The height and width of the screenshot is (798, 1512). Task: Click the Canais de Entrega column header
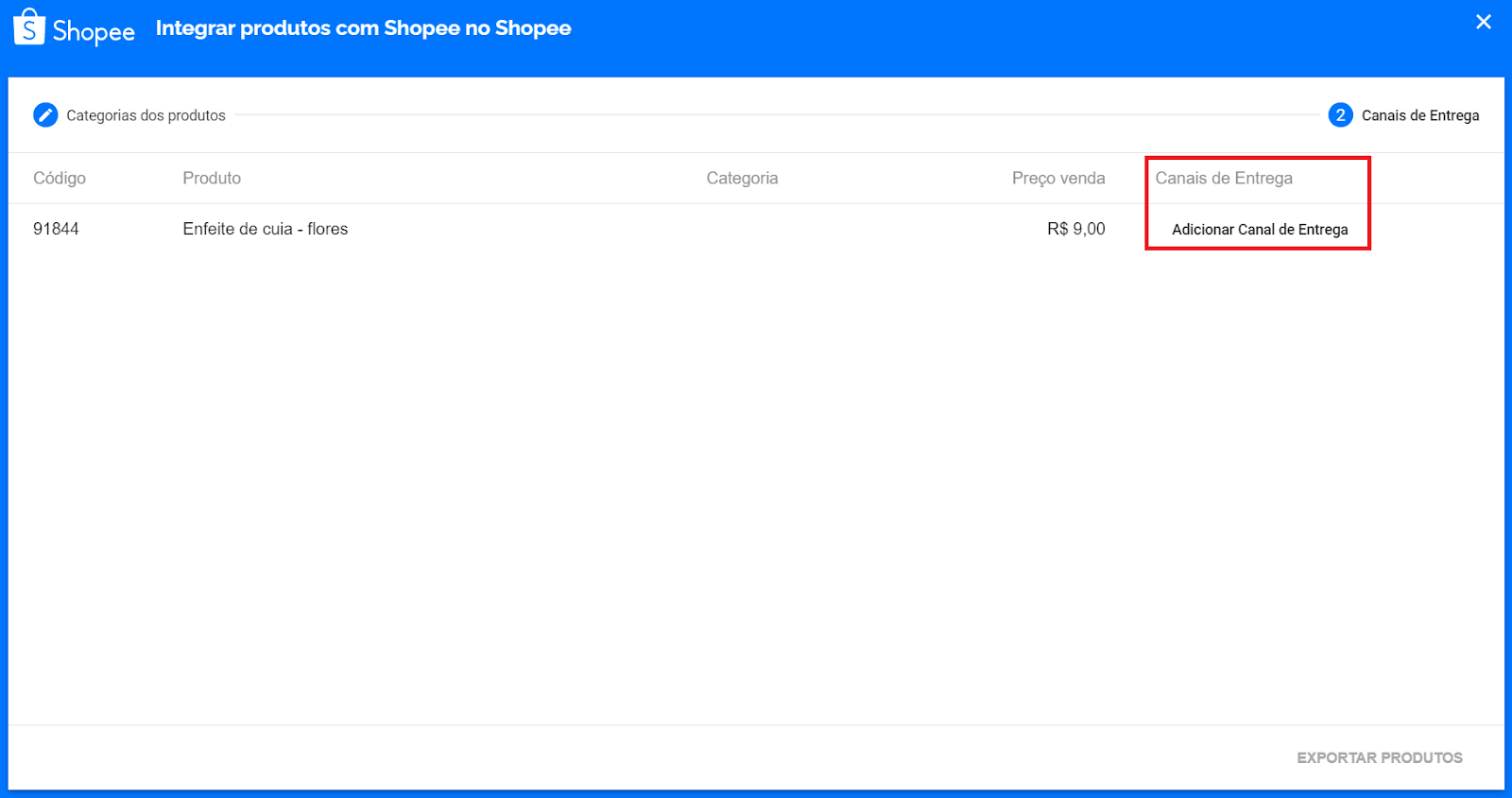[1224, 178]
